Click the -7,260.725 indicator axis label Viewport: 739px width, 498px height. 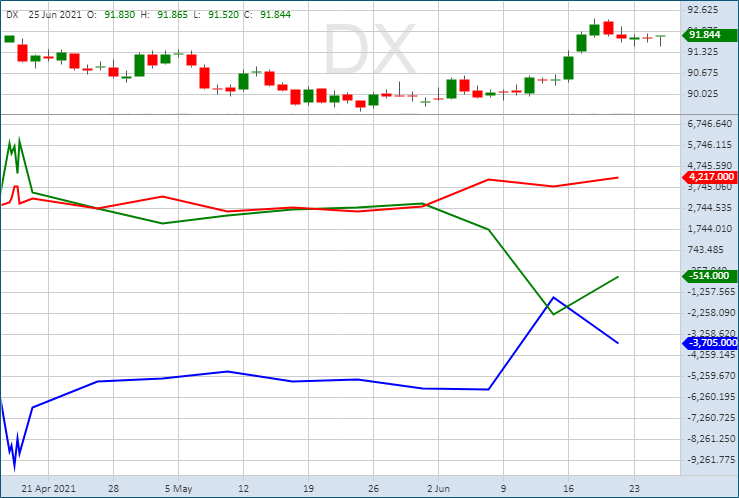pyautogui.click(x=710, y=418)
